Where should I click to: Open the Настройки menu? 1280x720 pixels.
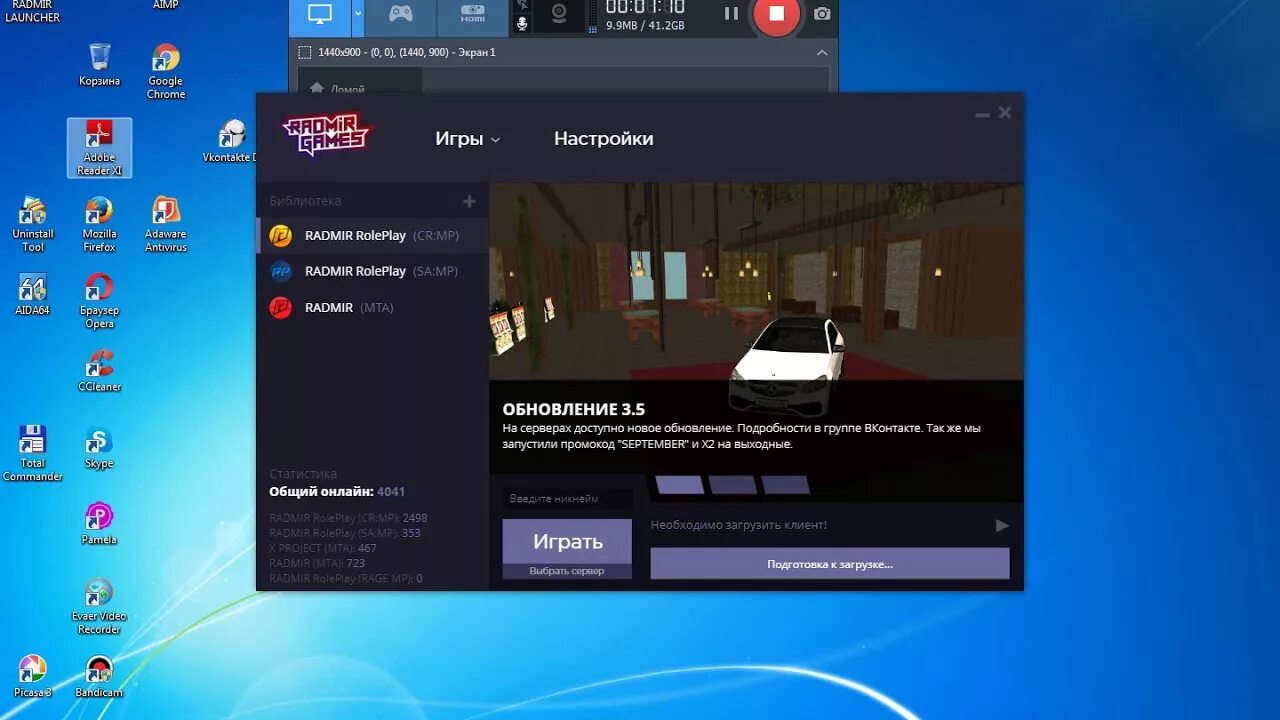(x=603, y=139)
